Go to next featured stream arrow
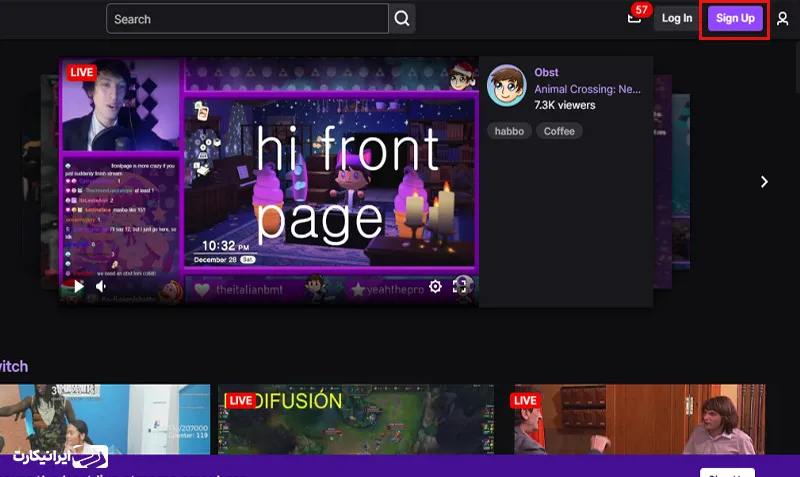This screenshot has height=477, width=800. pos(764,182)
